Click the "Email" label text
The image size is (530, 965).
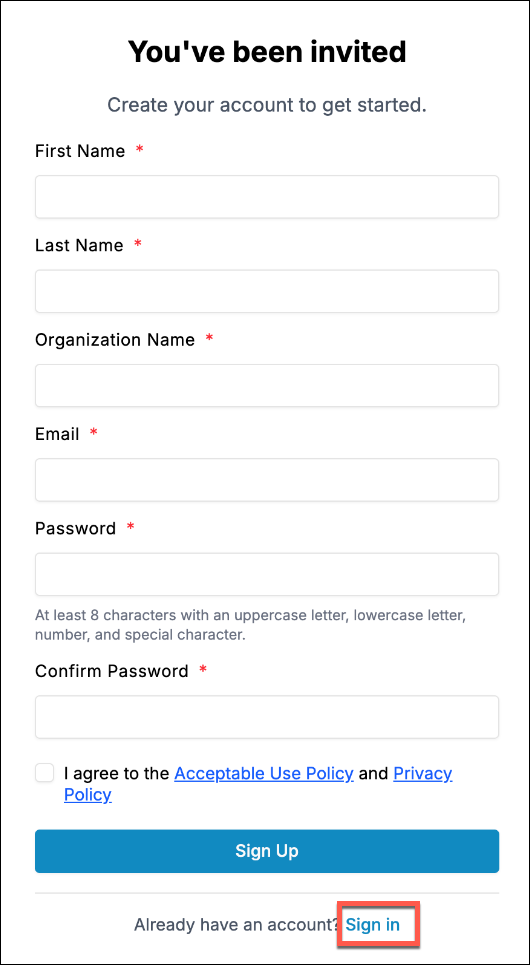point(57,434)
